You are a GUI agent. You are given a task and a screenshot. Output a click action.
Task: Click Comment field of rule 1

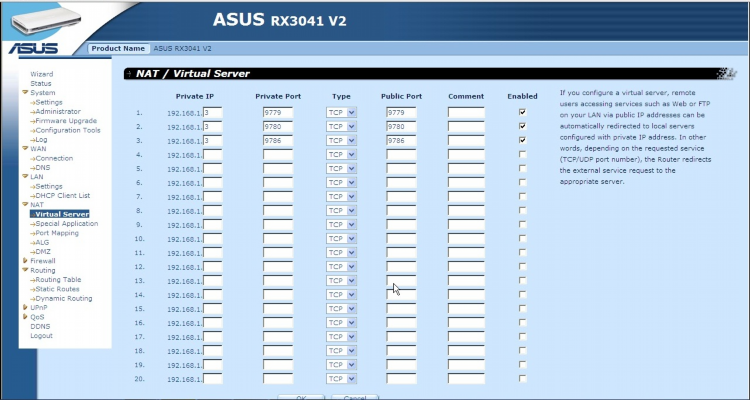pos(466,113)
